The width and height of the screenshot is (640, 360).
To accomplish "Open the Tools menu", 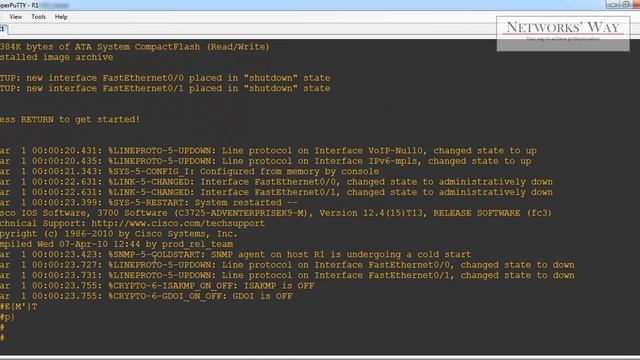I will (38, 17).
